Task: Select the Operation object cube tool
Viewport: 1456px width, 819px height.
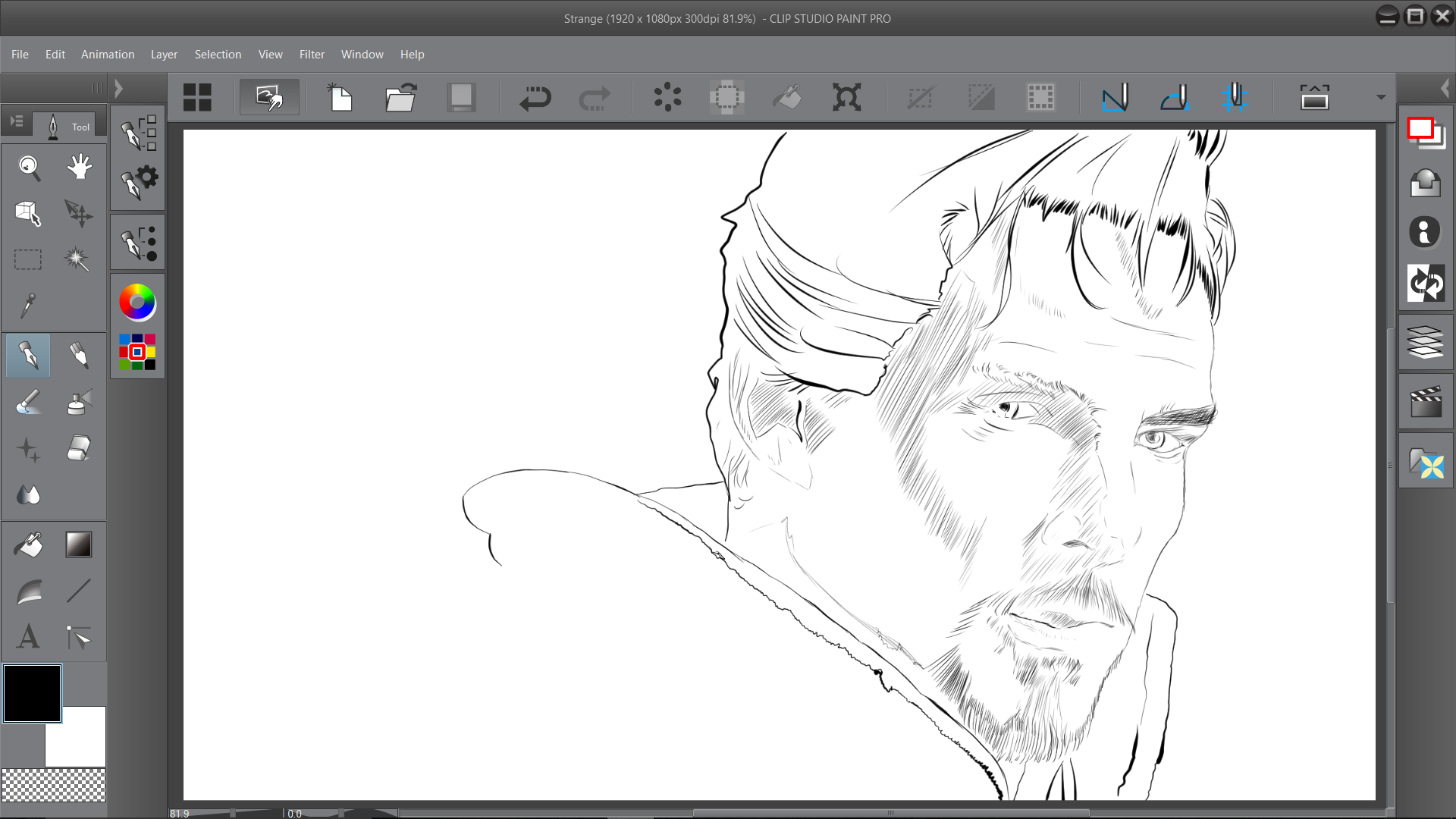Action: pyautogui.click(x=29, y=213)
